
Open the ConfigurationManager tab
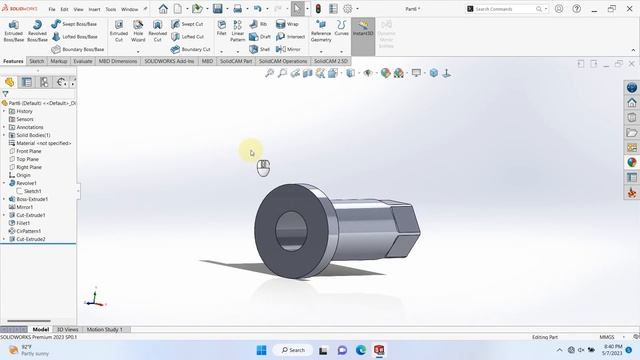point(44,82)
